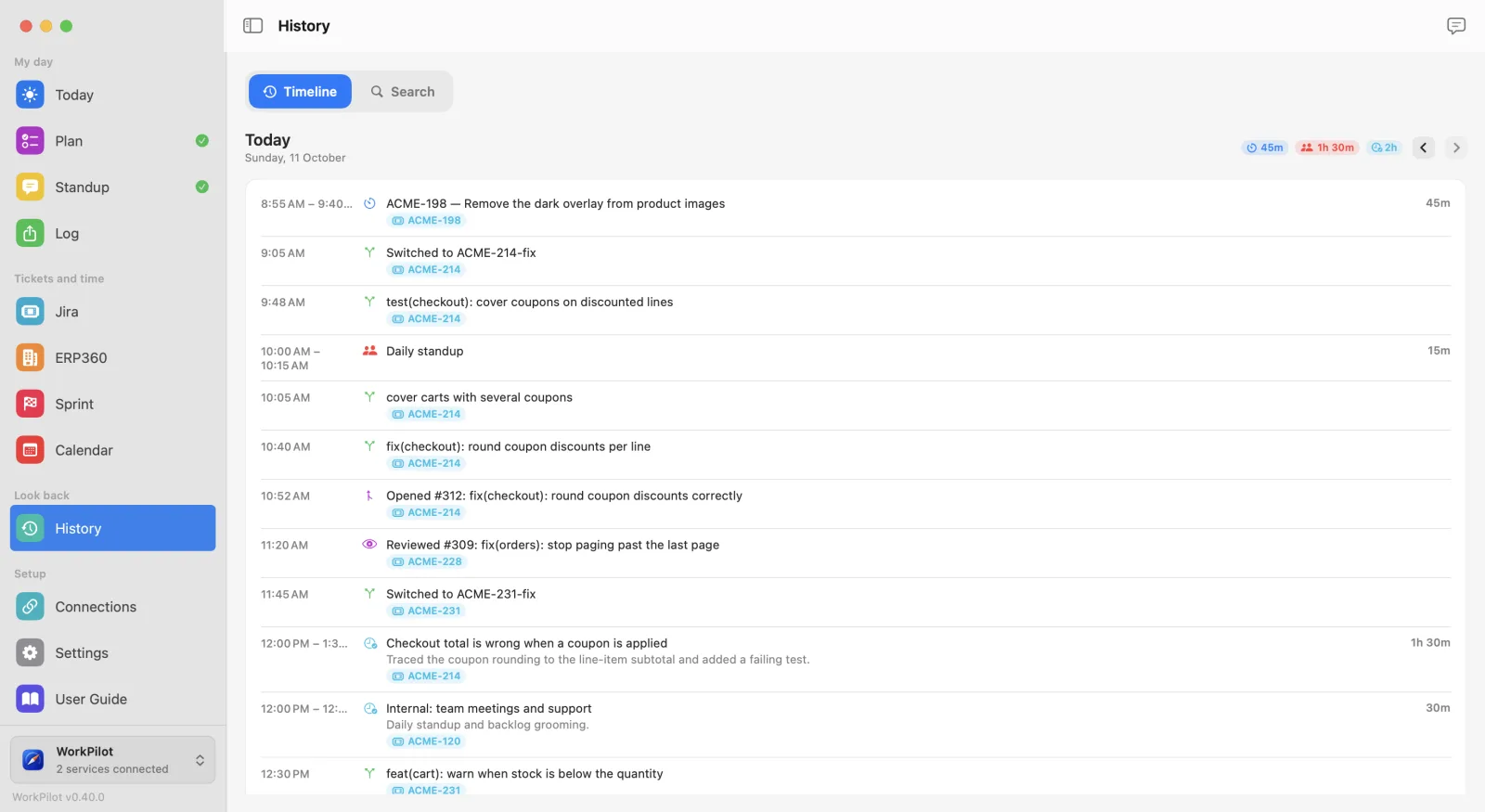The width and height of the screenshot is (1485, 812).
Task: Click the 2h summary badge
Action: click(x=1384, y=148)
